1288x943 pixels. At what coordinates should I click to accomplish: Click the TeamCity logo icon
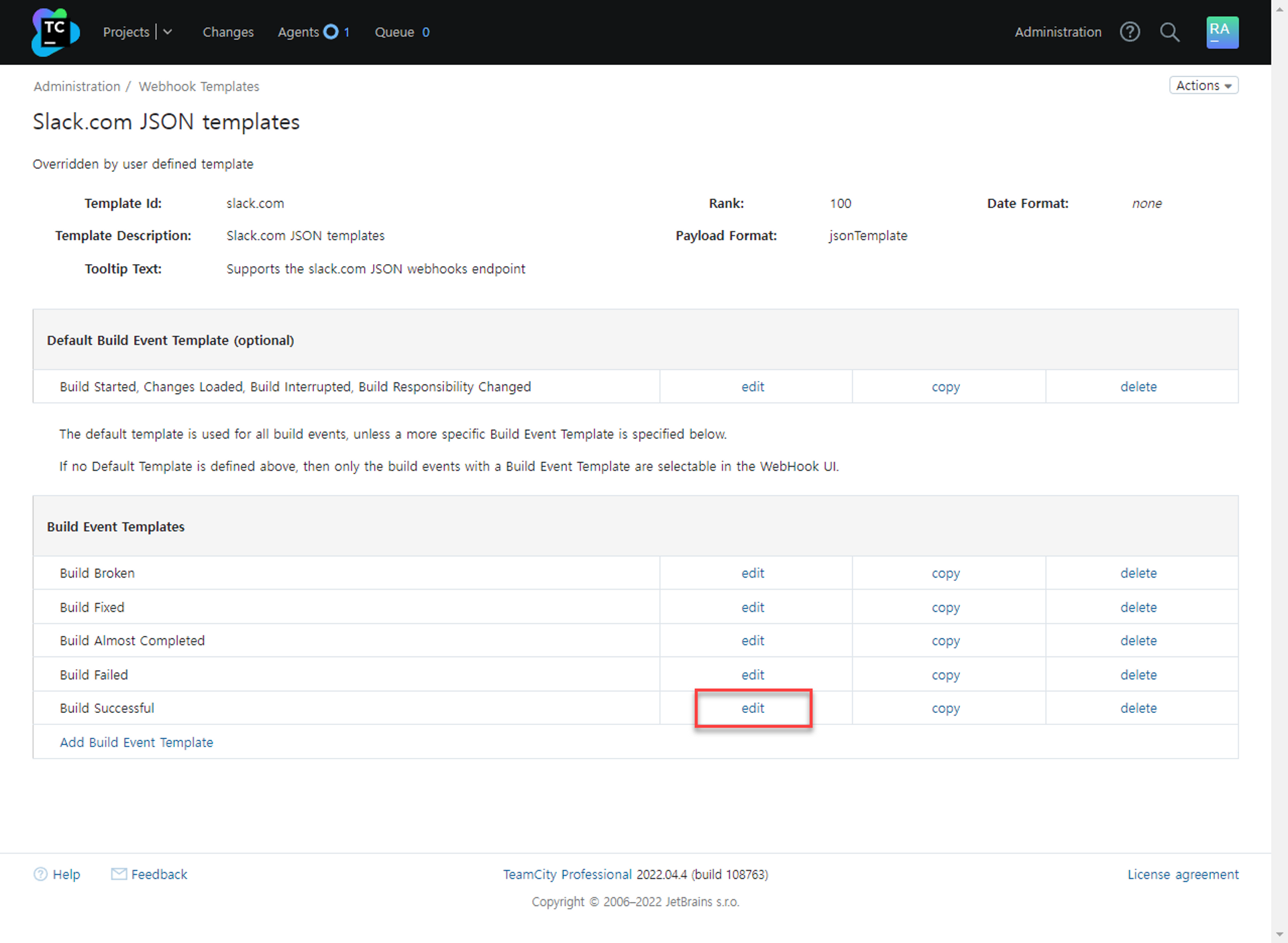click(x=55, y=32)
